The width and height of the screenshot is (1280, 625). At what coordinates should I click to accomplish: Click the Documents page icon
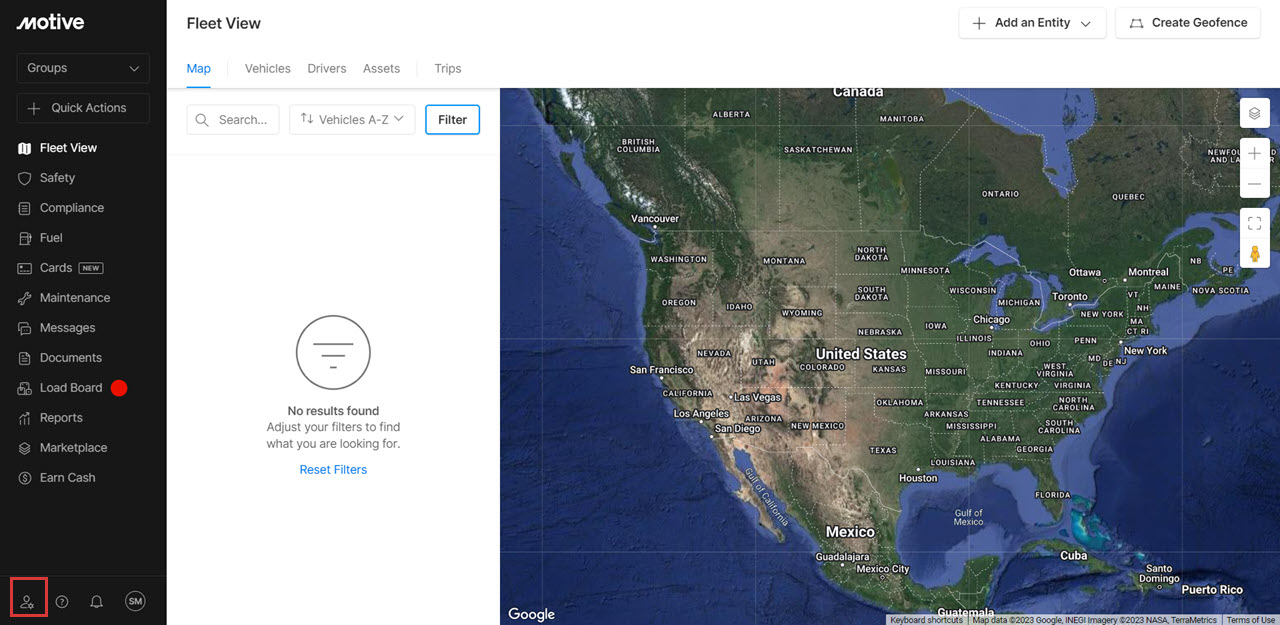click(x=25, y=358)
